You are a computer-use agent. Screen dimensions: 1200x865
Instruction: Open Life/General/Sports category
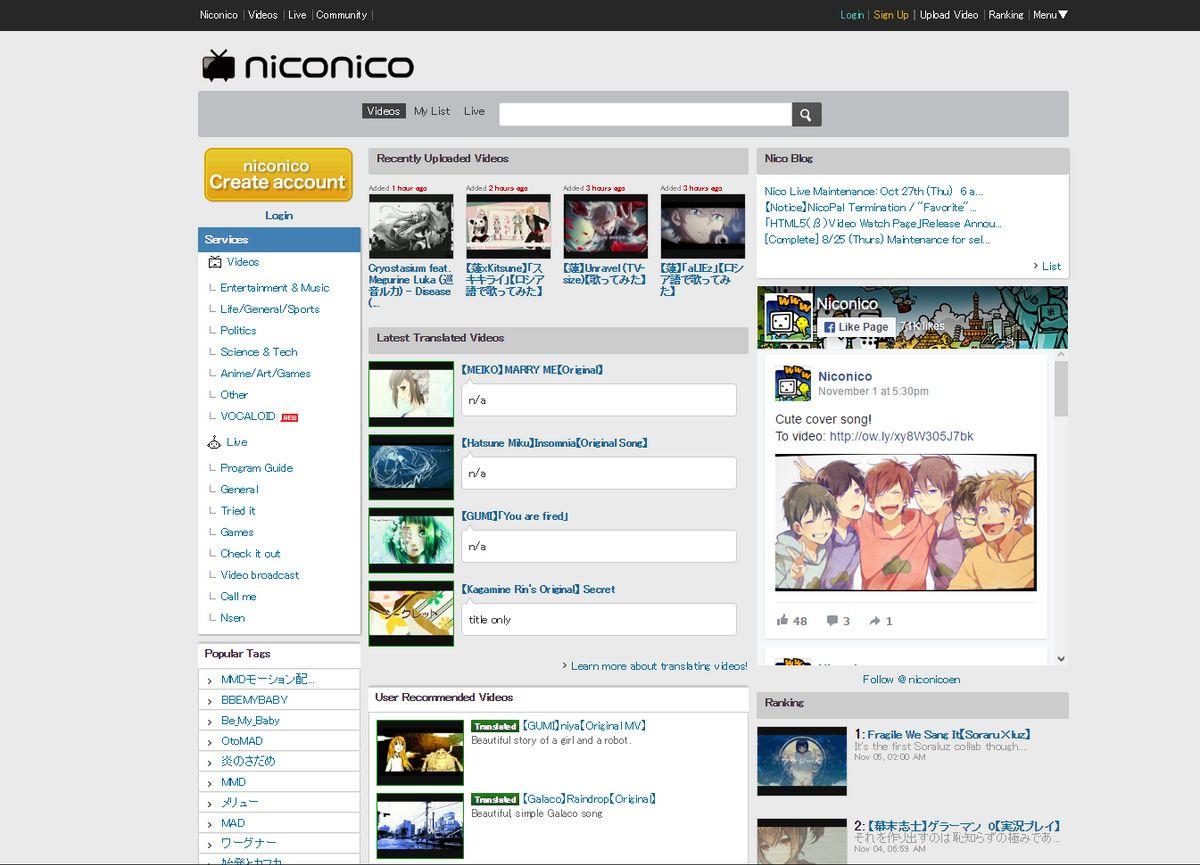pyautogui.click(x=270, y=309)
